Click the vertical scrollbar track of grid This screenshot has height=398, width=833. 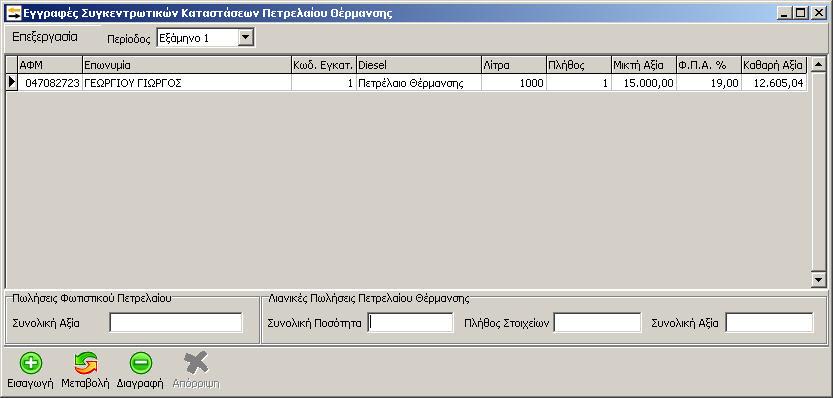(x=818, y=171)
